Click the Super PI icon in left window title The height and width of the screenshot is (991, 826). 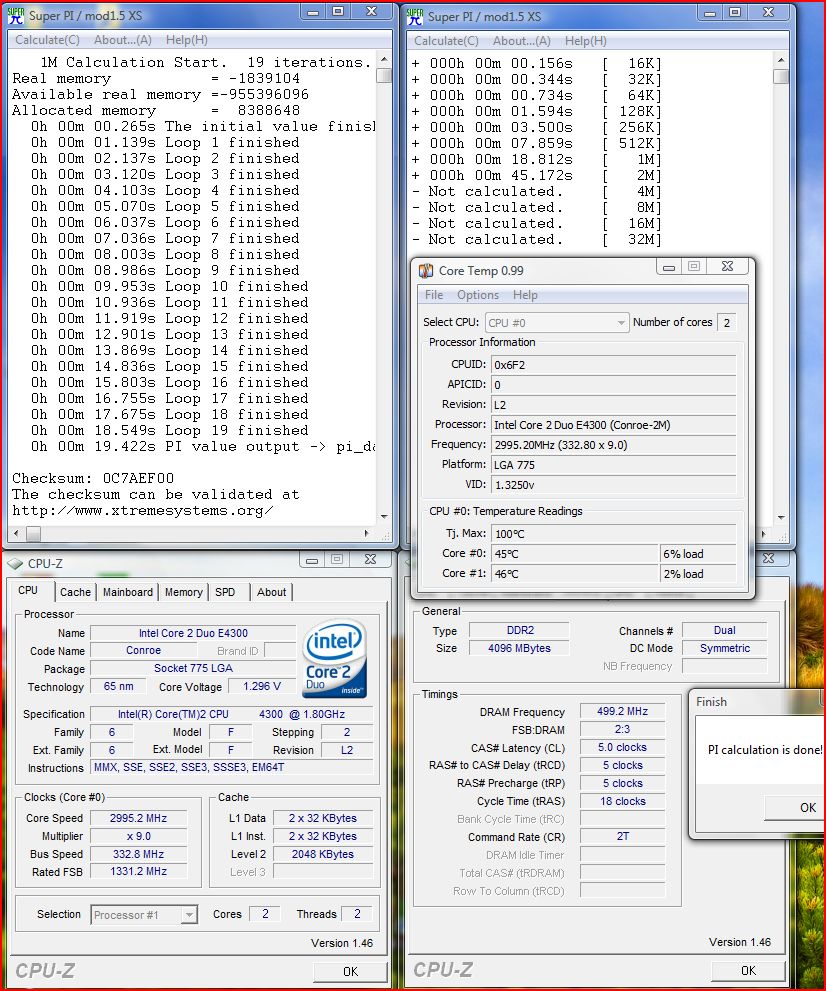[16, 15]
